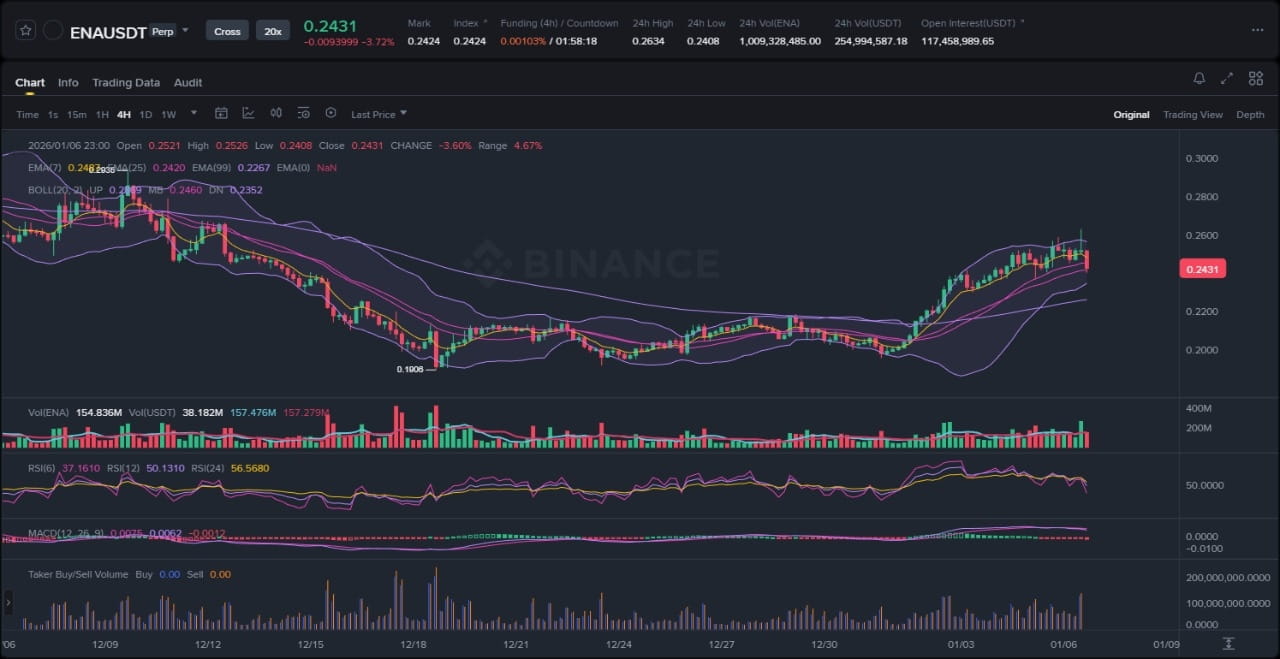Open the multi-chart layout grid icon
The image size is (1280, 659).
(1255, 79)
